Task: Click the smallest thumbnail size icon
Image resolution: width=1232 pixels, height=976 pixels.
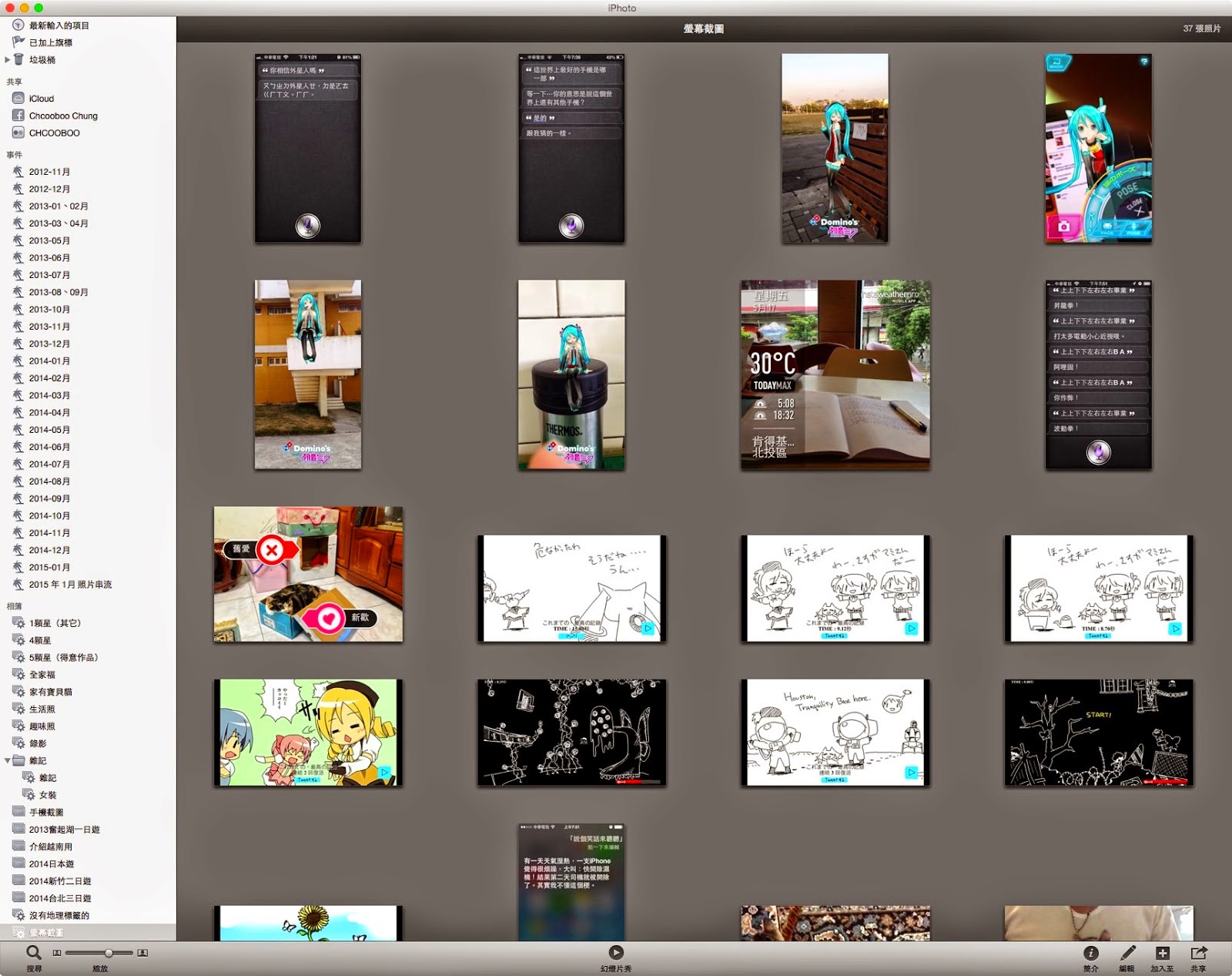Action: pos(56,953)
